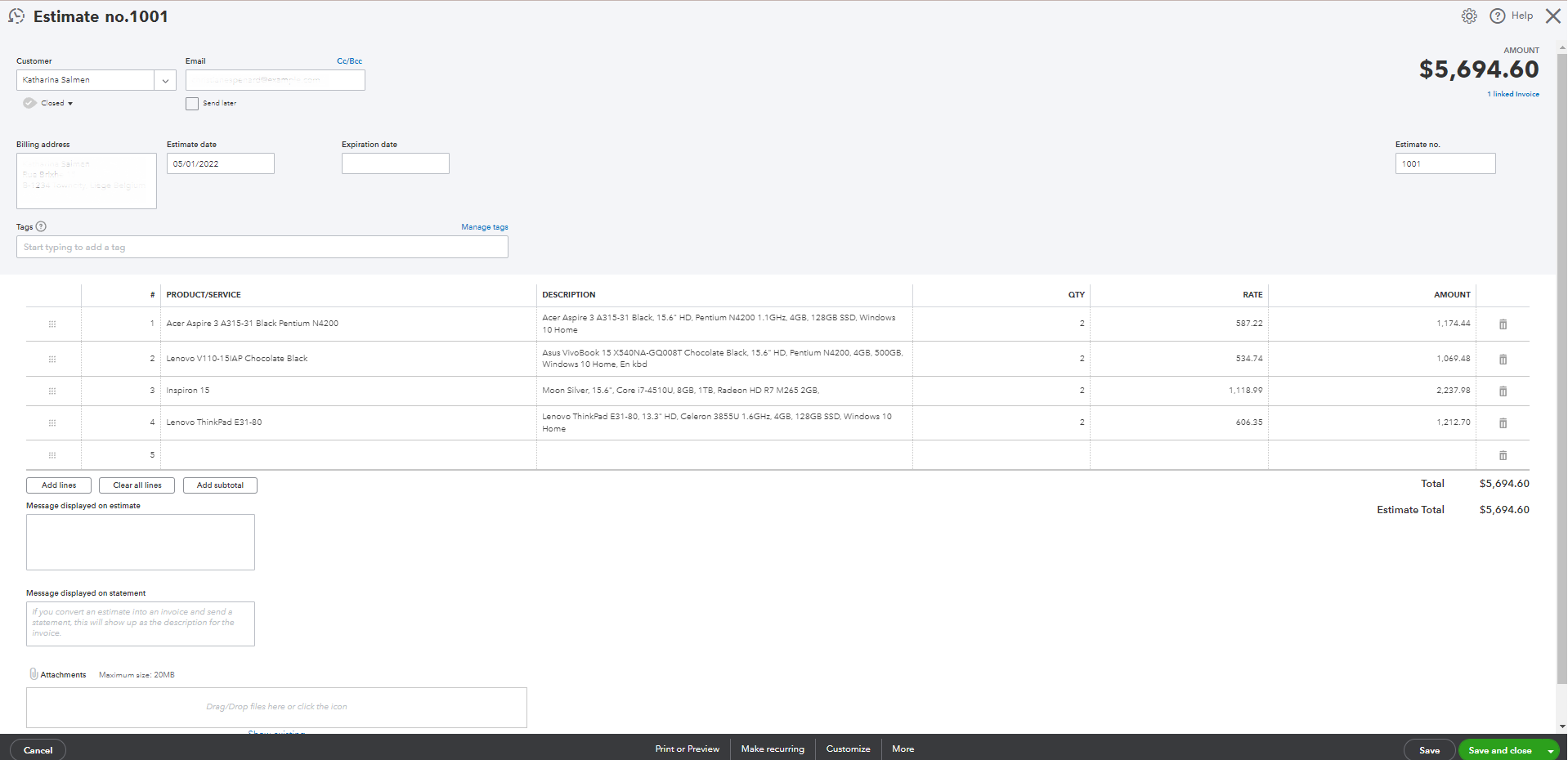Click Message displayed on statement box
1568x760 pixels.
[x=141, y=624]
